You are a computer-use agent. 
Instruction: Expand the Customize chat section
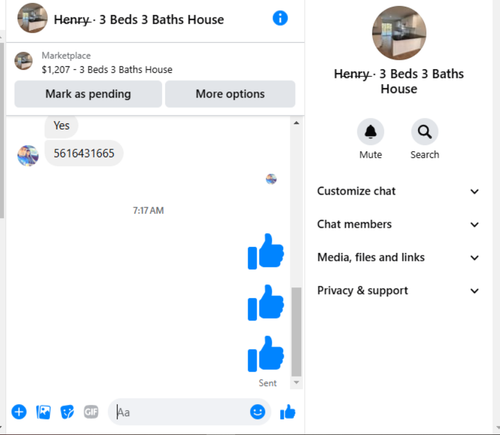(x=398, y=191)
